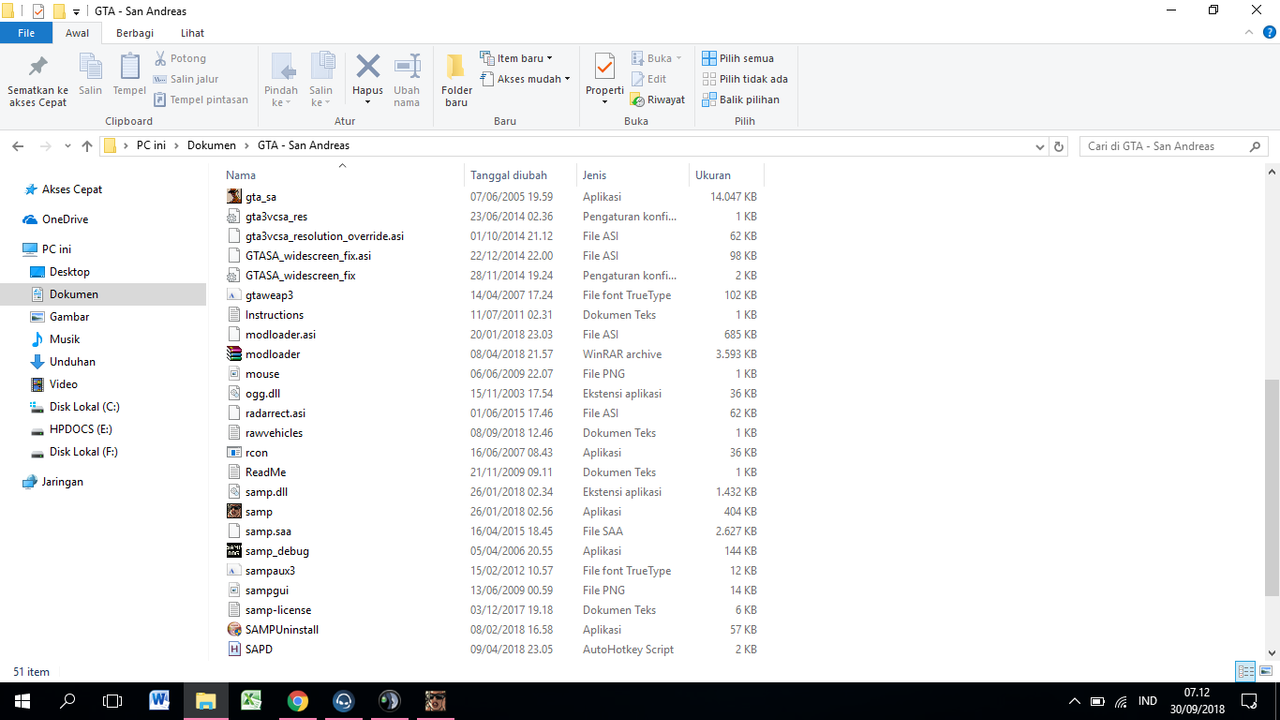The width and height of the screenshot is (1280, 720).
Task: Select Unduhan in navigation pane
Action: 72,362
